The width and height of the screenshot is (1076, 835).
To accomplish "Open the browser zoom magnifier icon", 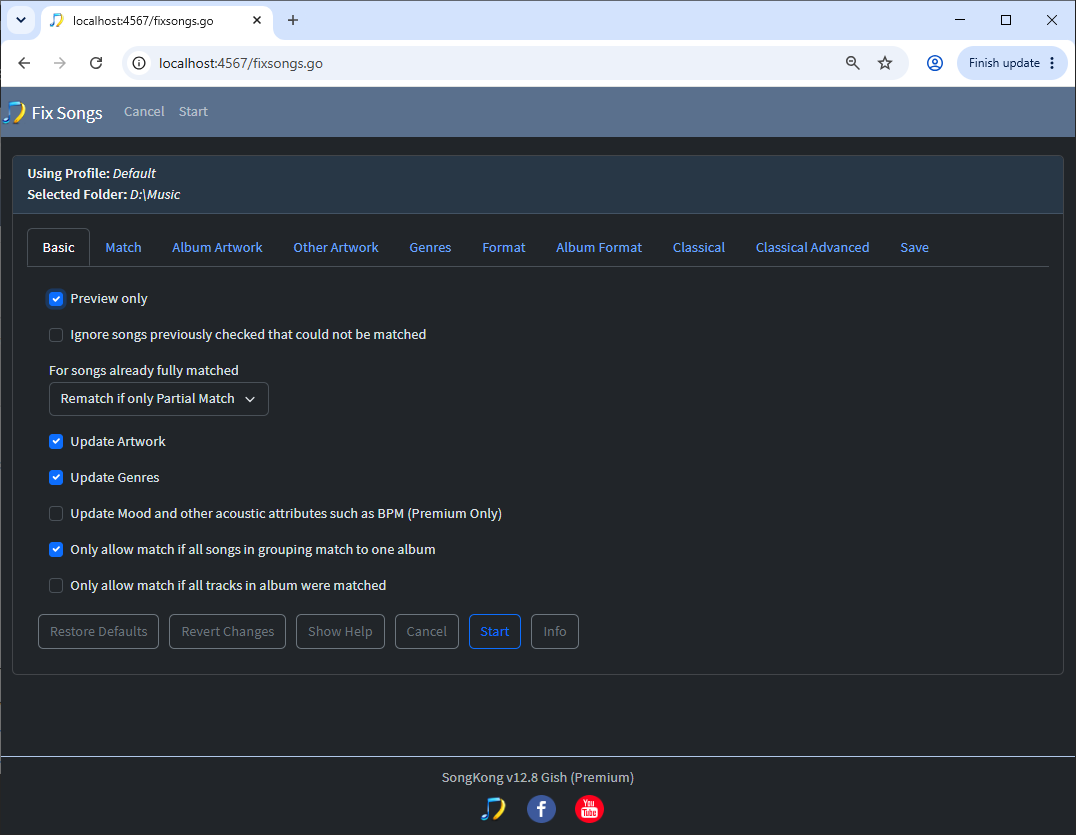I will pos(852,63).
